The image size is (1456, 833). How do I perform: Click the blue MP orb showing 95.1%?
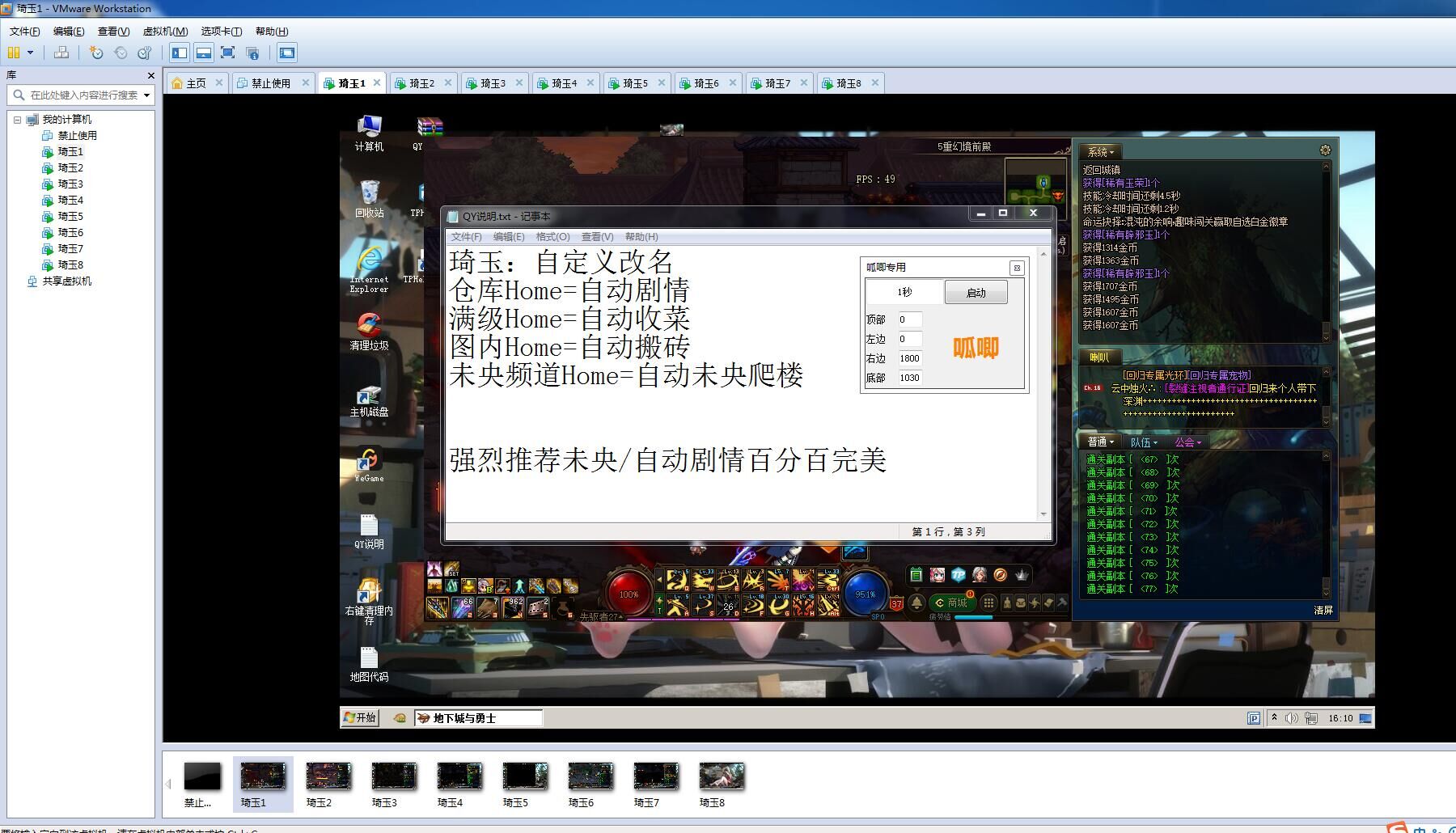865,594
